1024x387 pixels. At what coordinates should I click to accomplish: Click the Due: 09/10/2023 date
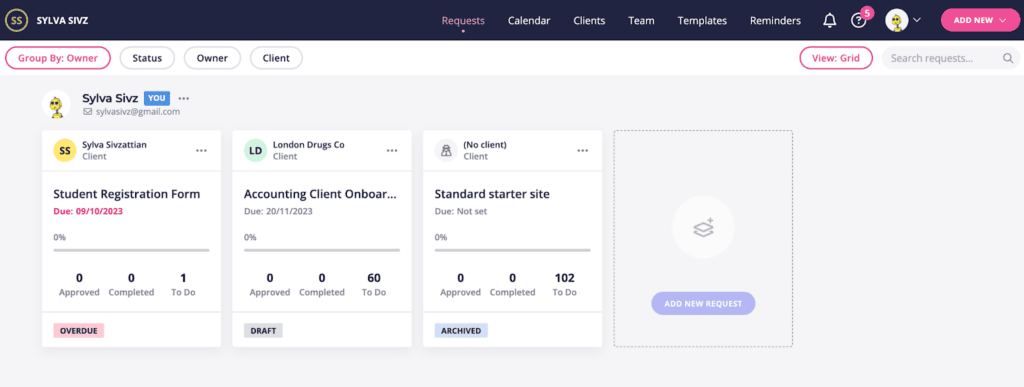click(x=88, y=211)
